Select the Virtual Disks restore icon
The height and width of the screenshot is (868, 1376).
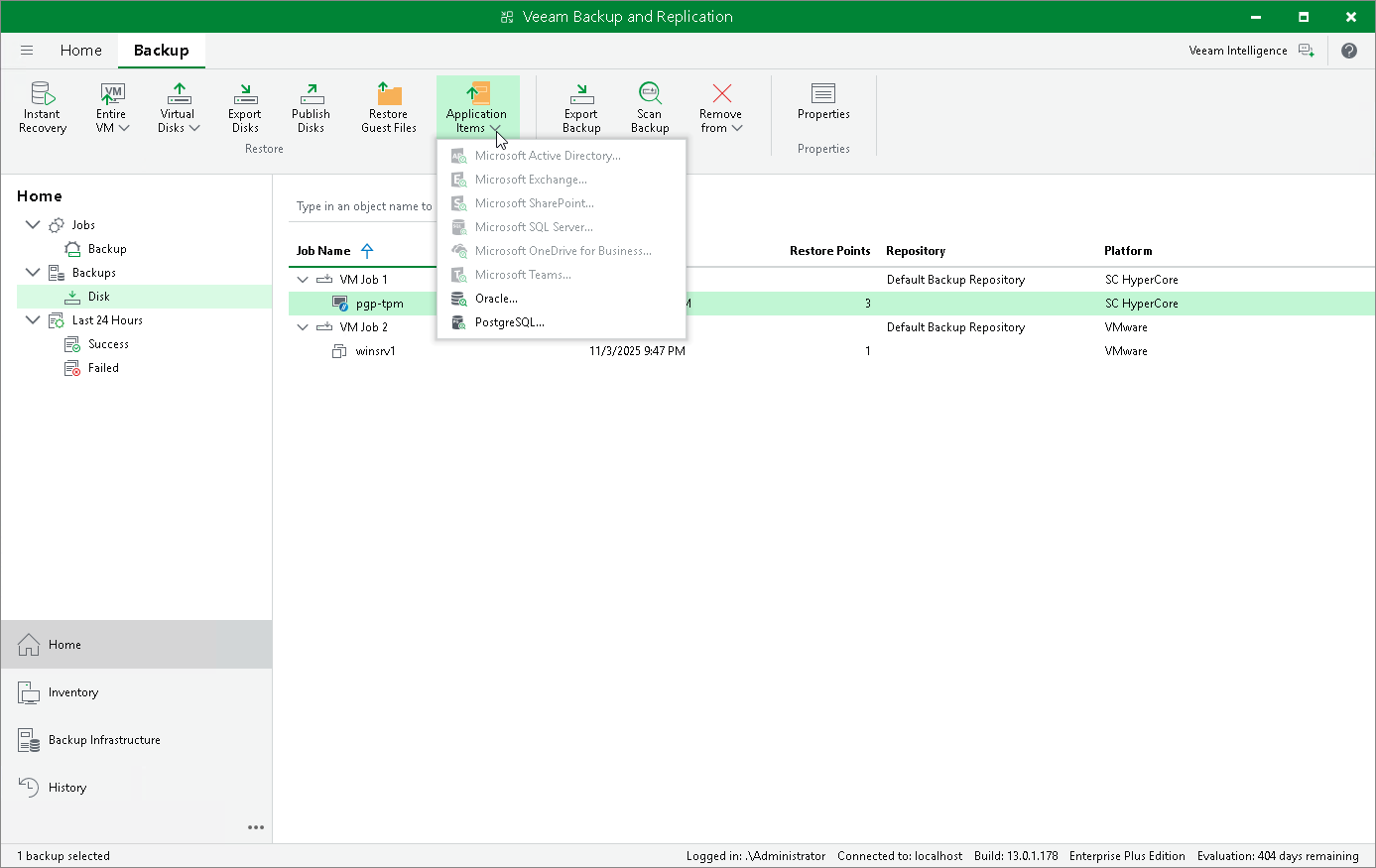[x=178, y=108]
